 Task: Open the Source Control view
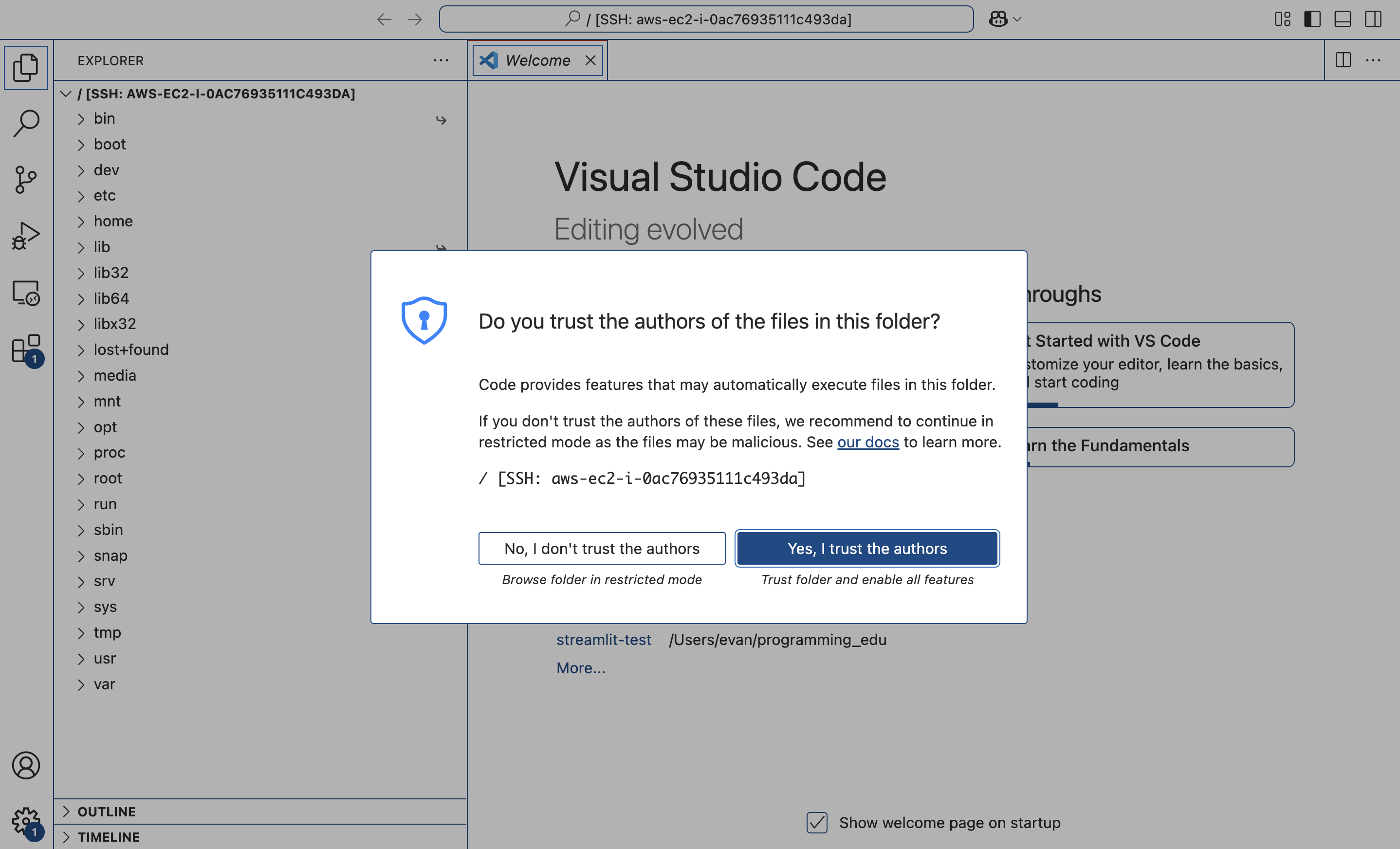[26, 180]
